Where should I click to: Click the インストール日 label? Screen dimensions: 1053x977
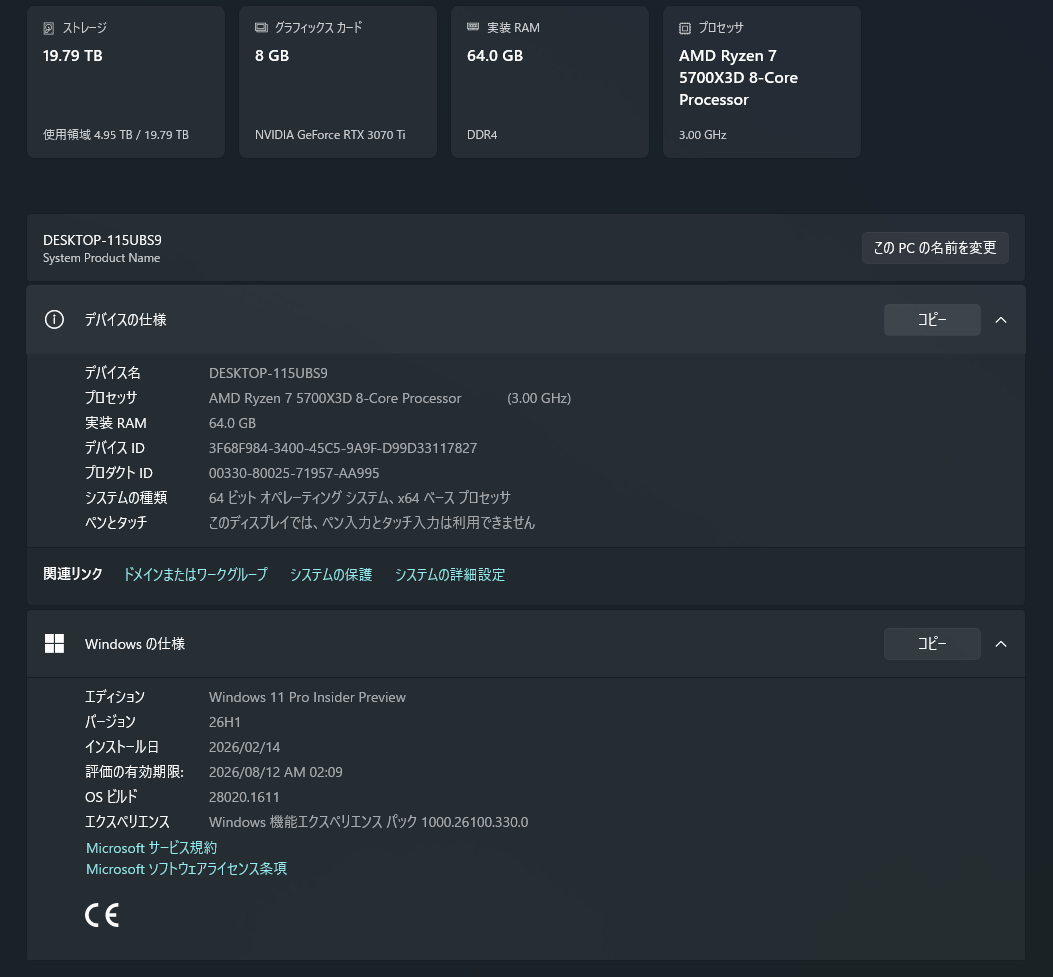122,747
